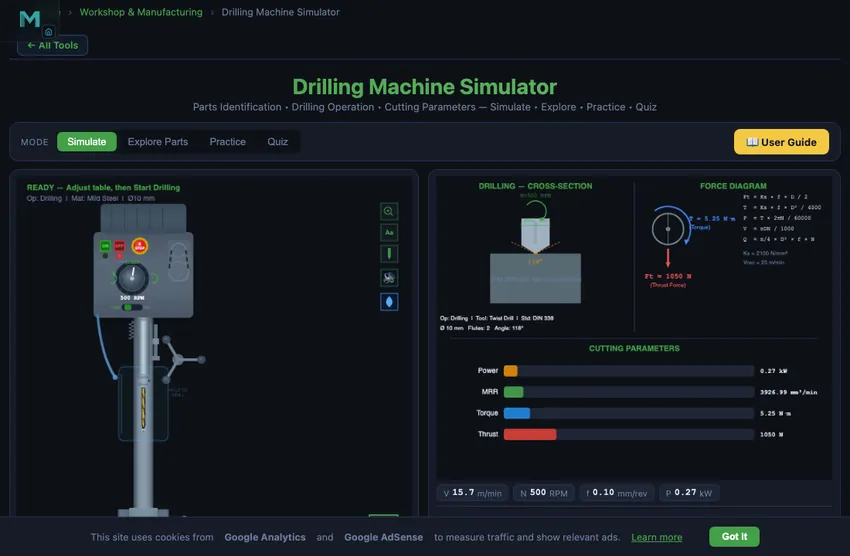Click the N 500 RPM readout chip
850x556 pixels.
point(544,493)
